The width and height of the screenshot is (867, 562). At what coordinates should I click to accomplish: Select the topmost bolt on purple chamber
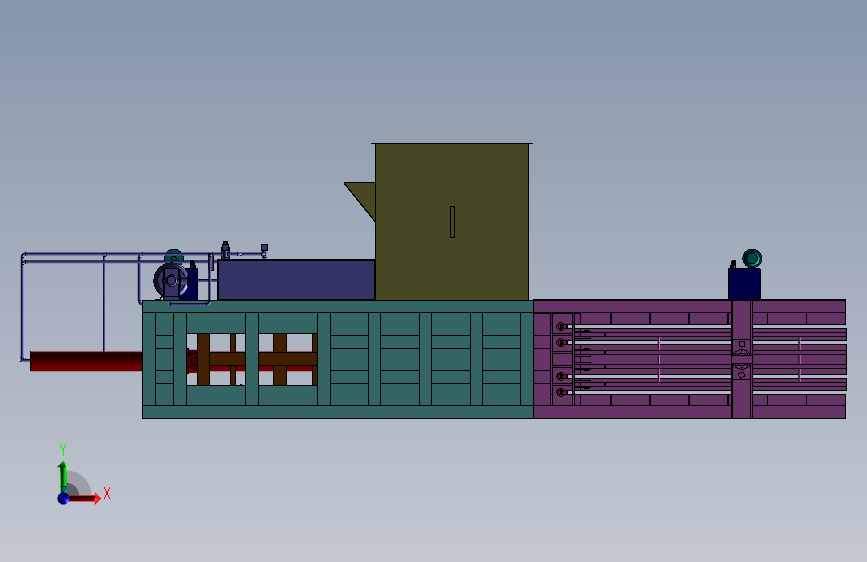(x=561, y=326)
